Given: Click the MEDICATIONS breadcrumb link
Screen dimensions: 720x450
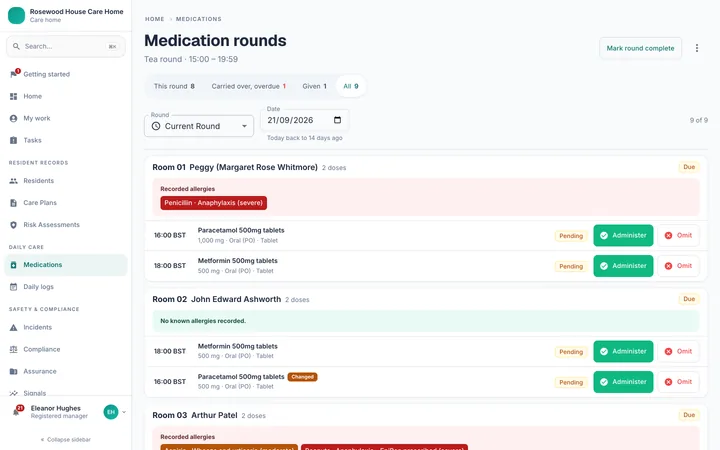Looking at the screenshot, I should click(x=198, y=19).
